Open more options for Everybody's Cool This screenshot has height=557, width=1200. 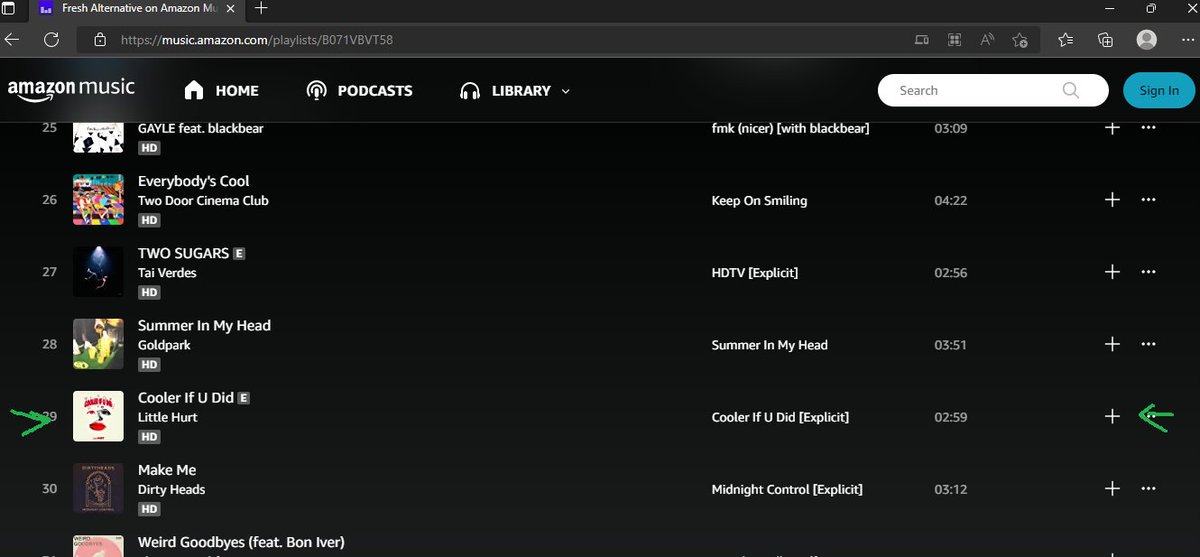pyautogui.click(x=1148, y=200)
